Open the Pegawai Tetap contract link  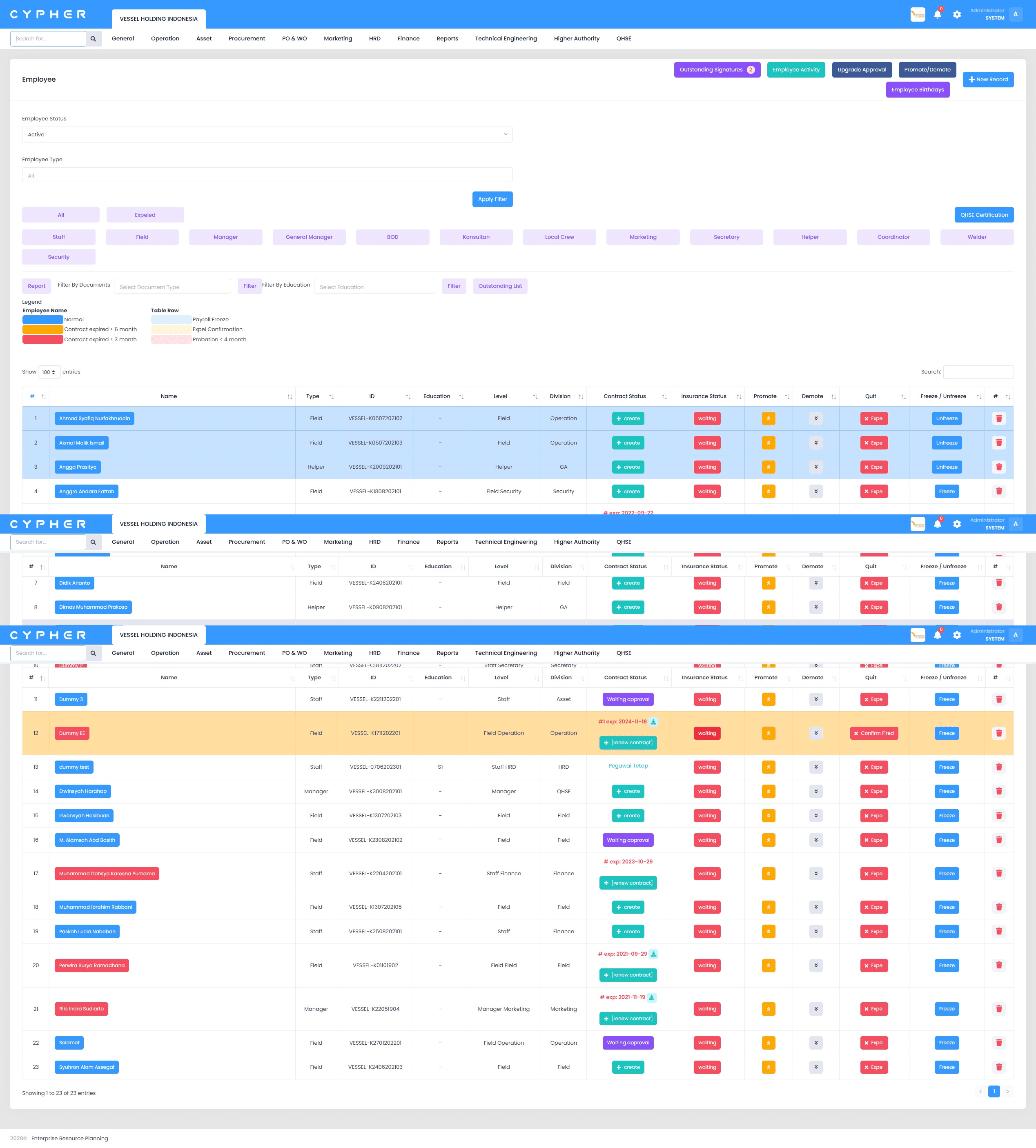628,765
